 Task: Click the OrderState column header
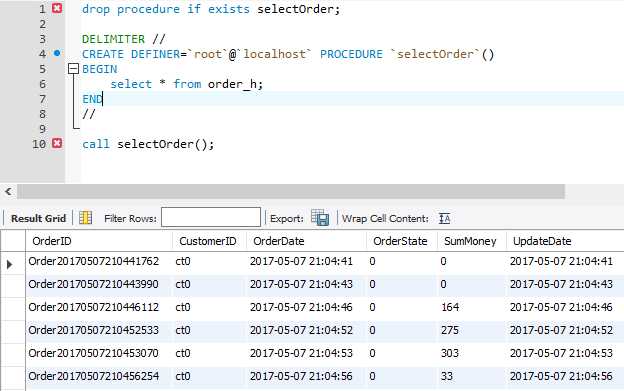[401, 241]
